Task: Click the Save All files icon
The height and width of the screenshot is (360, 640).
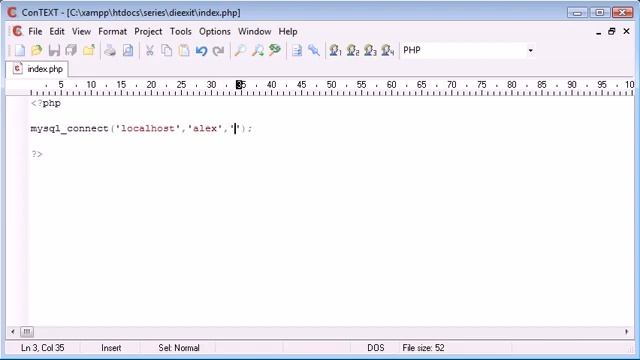Action: (71, 51)
